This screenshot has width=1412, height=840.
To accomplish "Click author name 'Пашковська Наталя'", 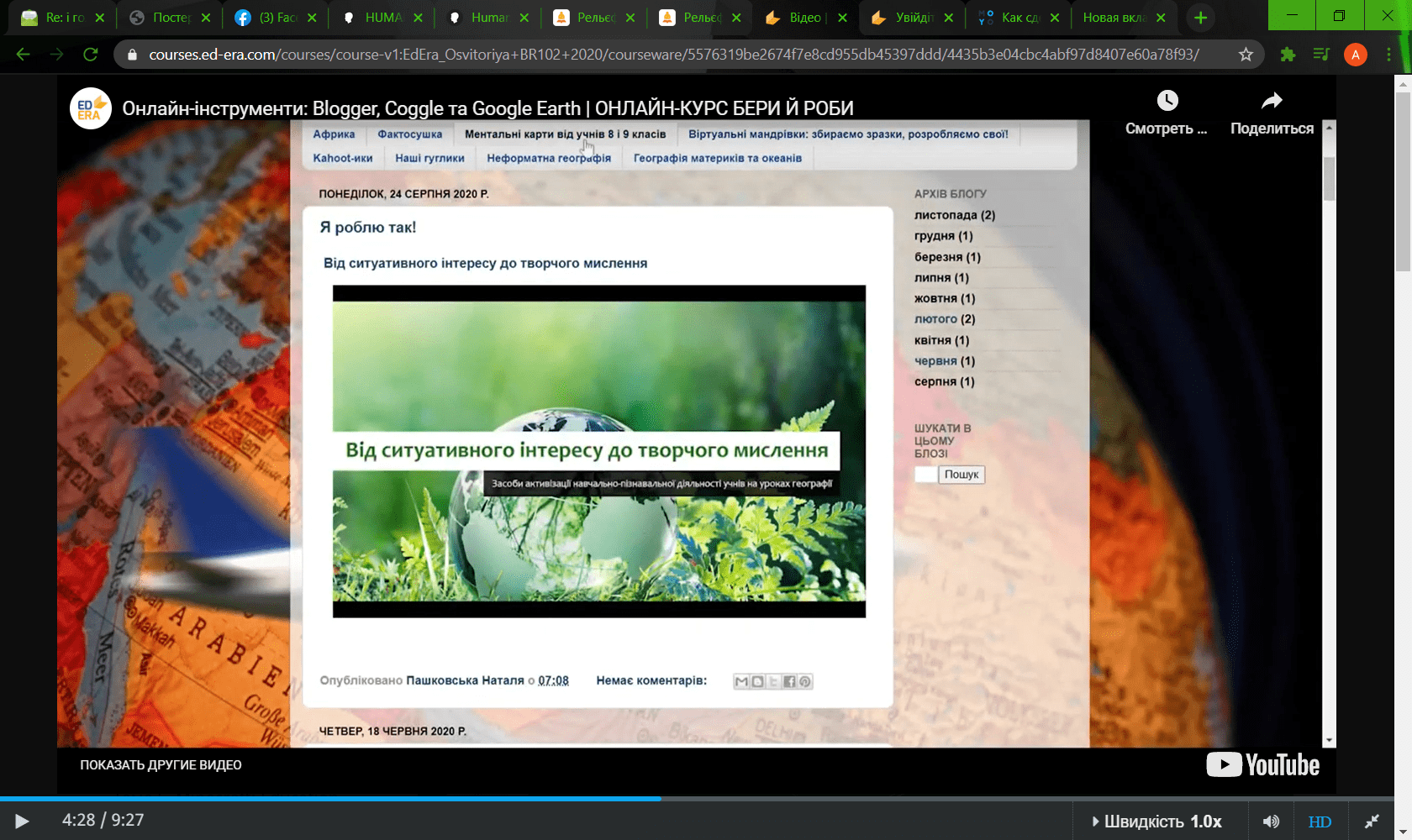I will click(x=465, y=680).
